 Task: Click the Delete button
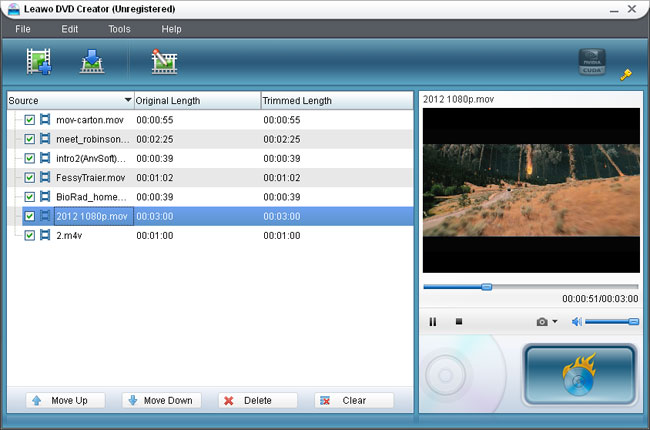click(258, 400)
